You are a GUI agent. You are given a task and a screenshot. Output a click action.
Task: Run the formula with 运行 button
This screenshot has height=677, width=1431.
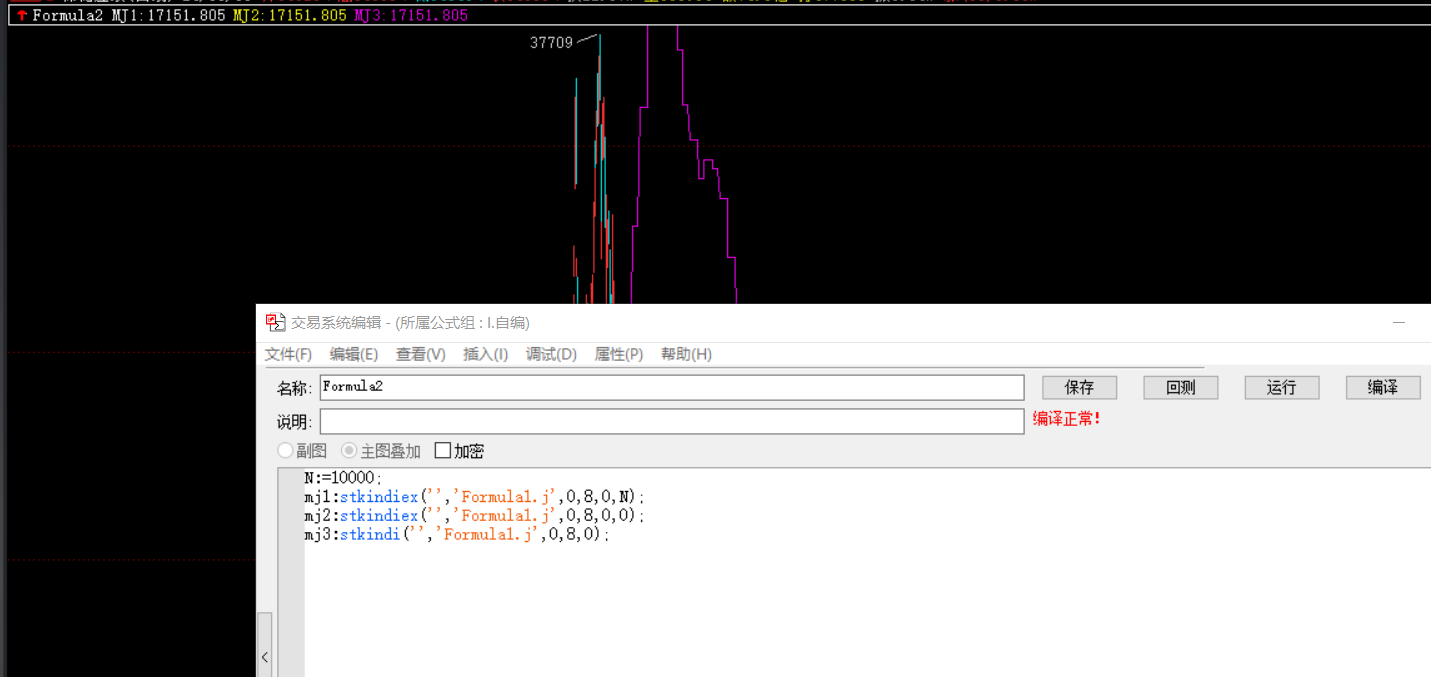pyautogui.click(x=1282, y=387)
